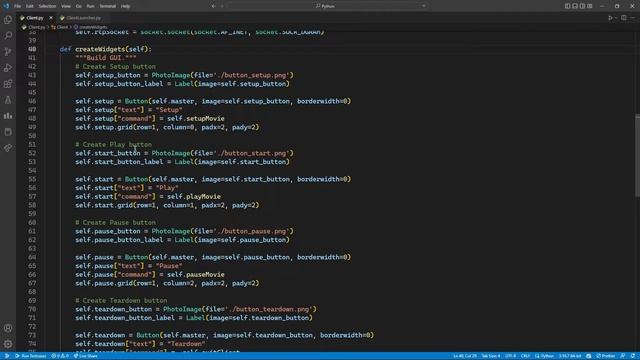
Task: Click the '# Create Setup button' comment
Action: 115,67
